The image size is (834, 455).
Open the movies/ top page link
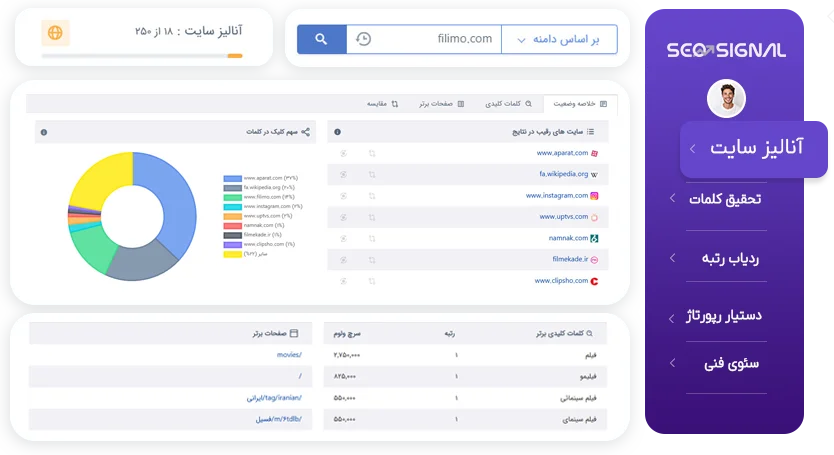pyautogui.click(x=289, y=354)
